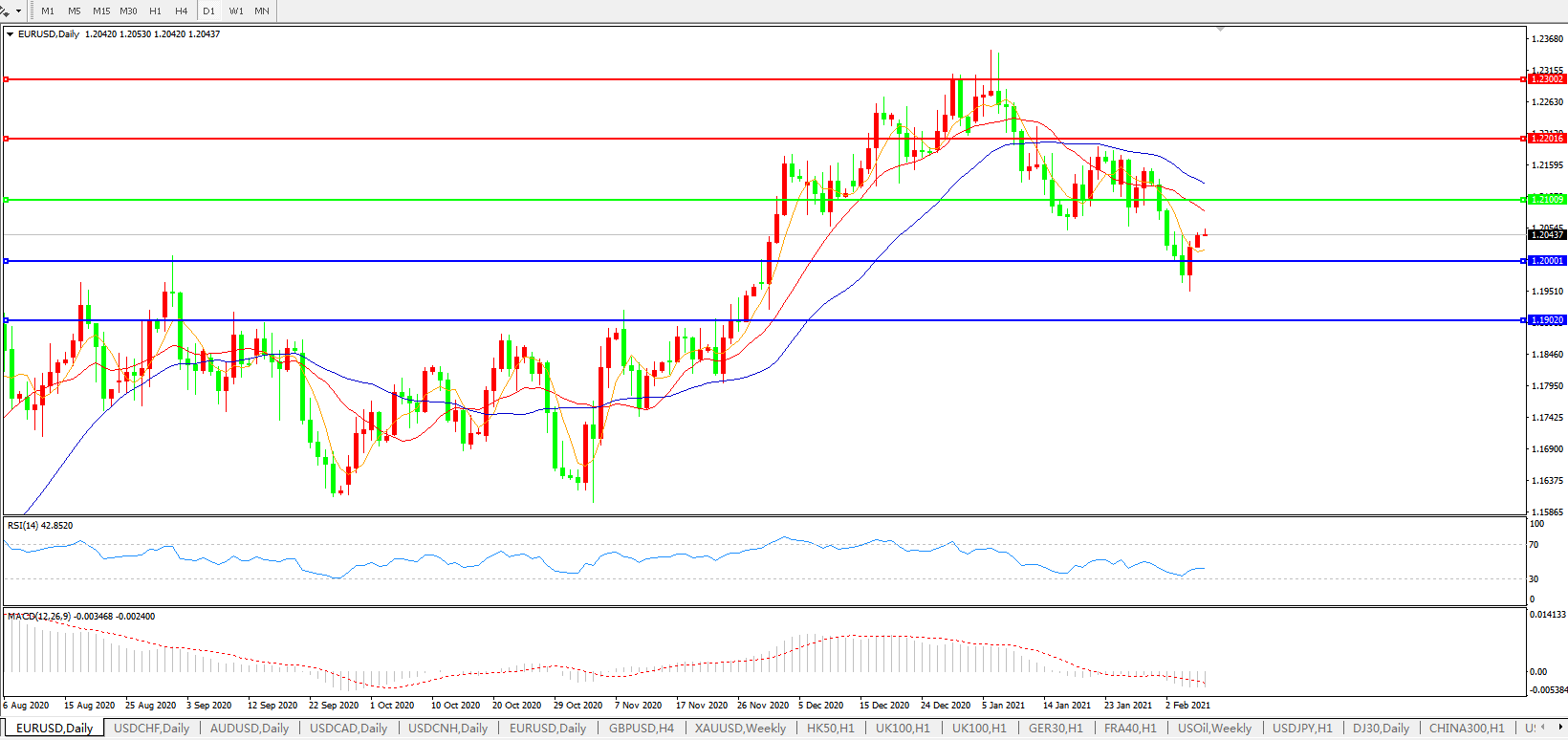Click the gray chart shift triangle marker
Screen dimensions: 1568x740
[x=1220, y=30]
